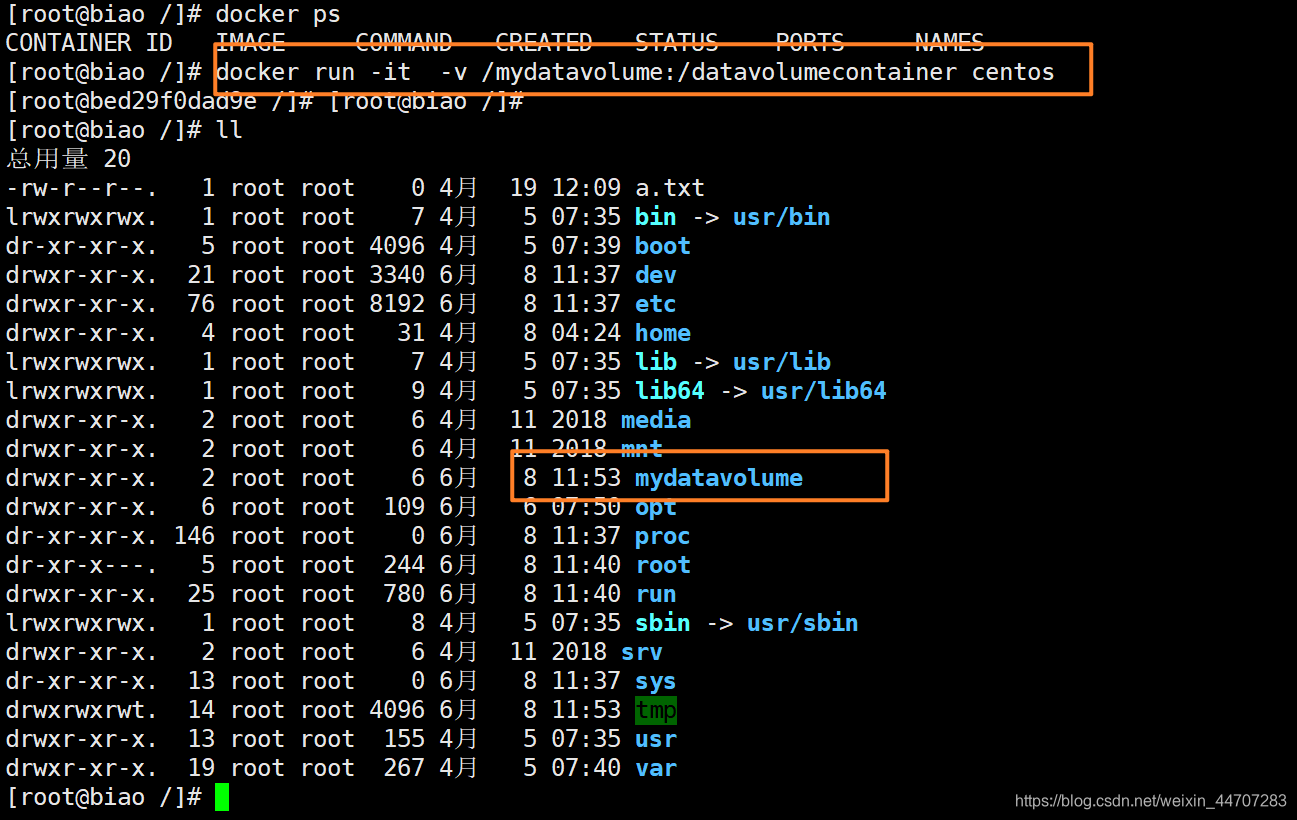Screen dimensions: 1297x820
Task: Click the 'drwxrwxrwt.' permissions of tmp
Action: point(82,710)
